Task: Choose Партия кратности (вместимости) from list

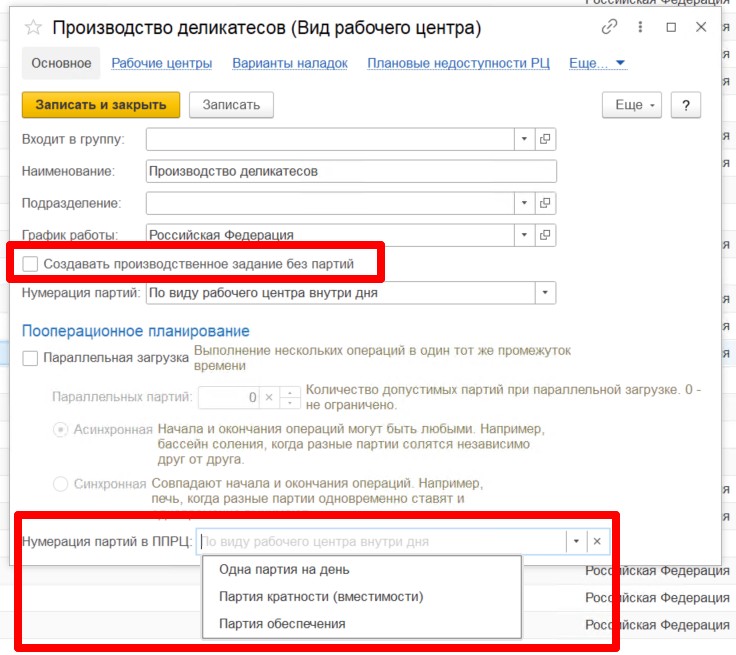Action: (x=321, y=597)
